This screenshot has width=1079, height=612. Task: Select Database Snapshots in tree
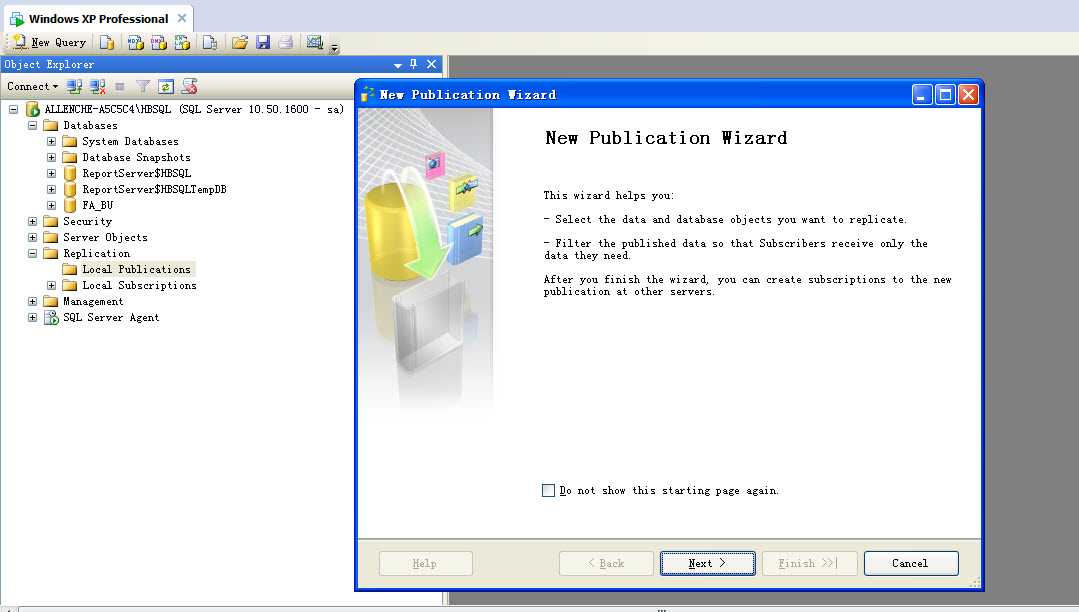tap(136, 157)
